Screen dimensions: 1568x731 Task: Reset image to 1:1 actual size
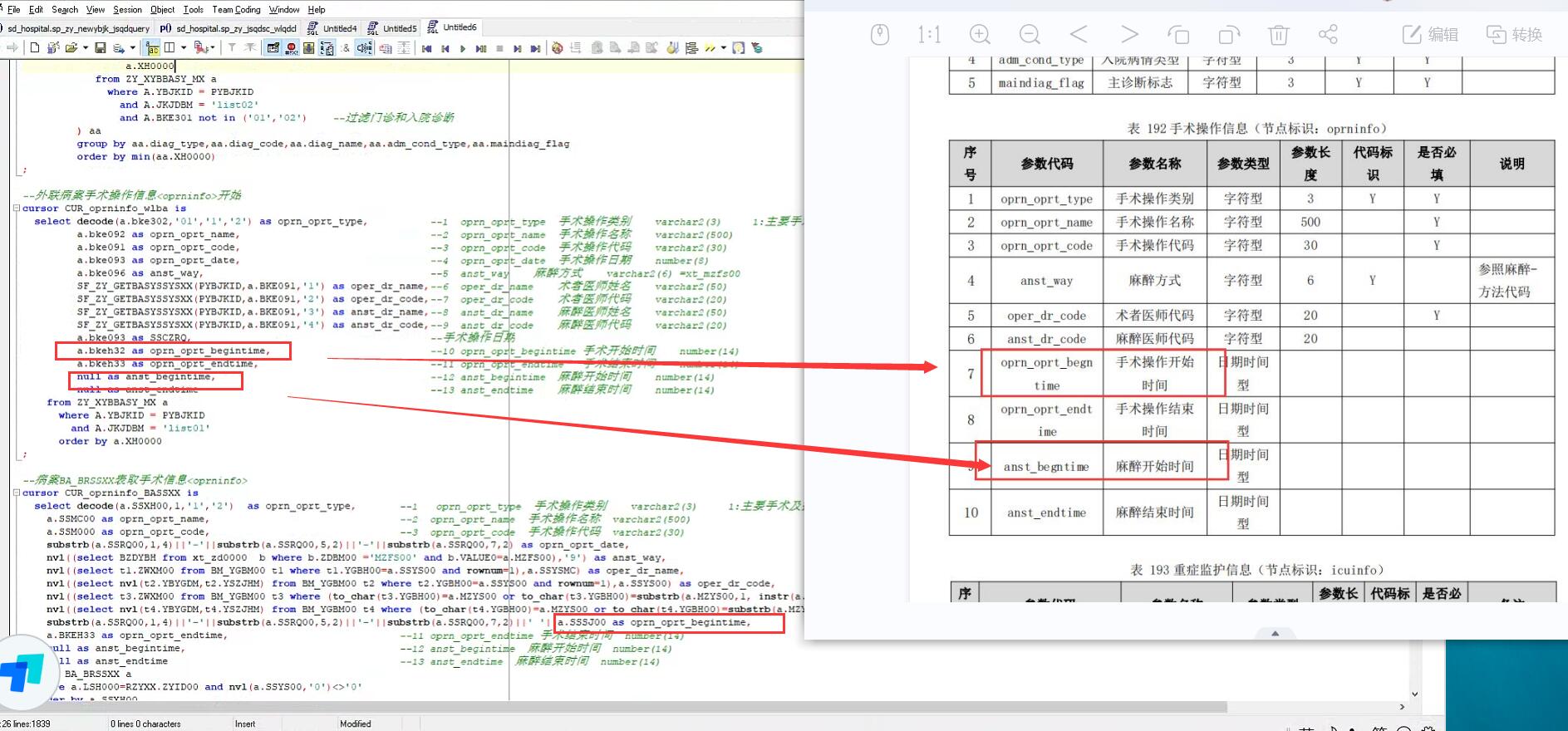929,34
